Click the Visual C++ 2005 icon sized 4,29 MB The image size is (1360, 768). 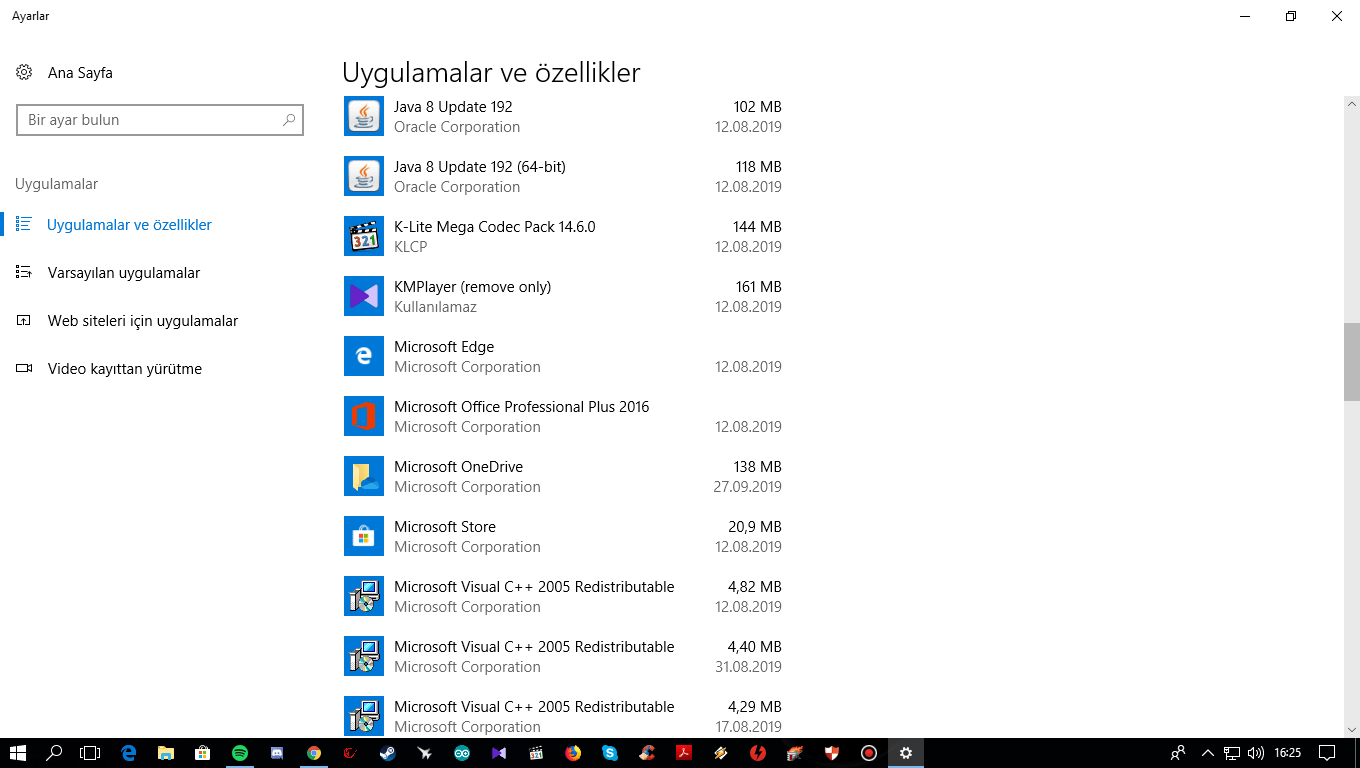pos(364,716)
